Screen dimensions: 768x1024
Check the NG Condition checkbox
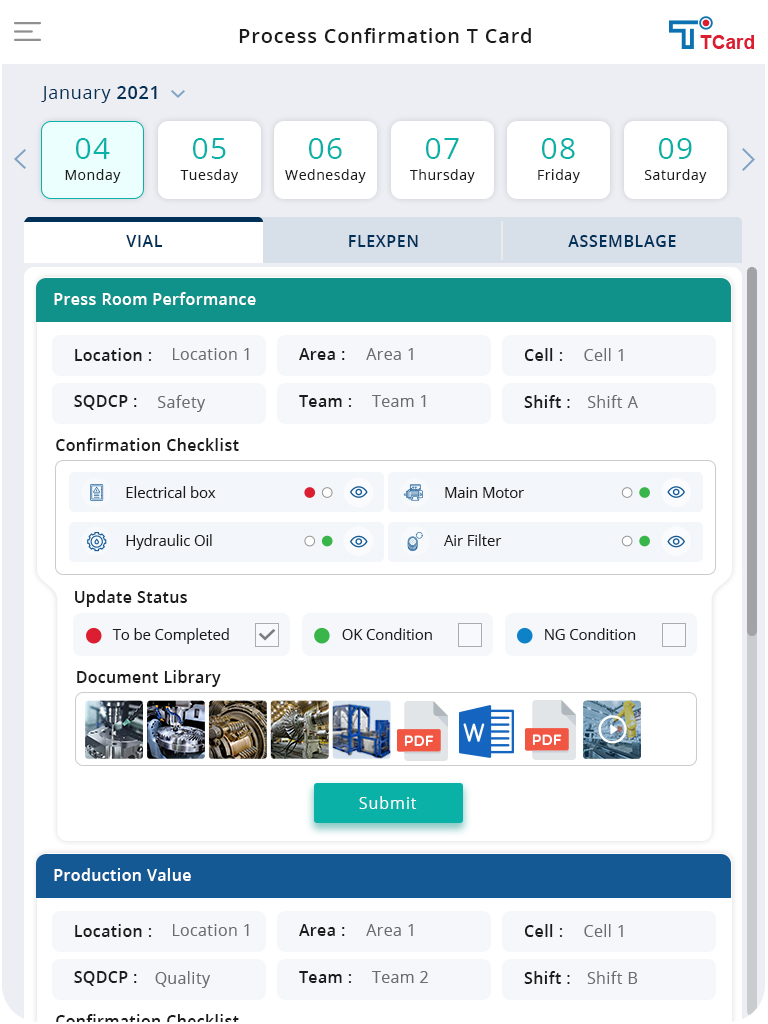coord(674,635)
